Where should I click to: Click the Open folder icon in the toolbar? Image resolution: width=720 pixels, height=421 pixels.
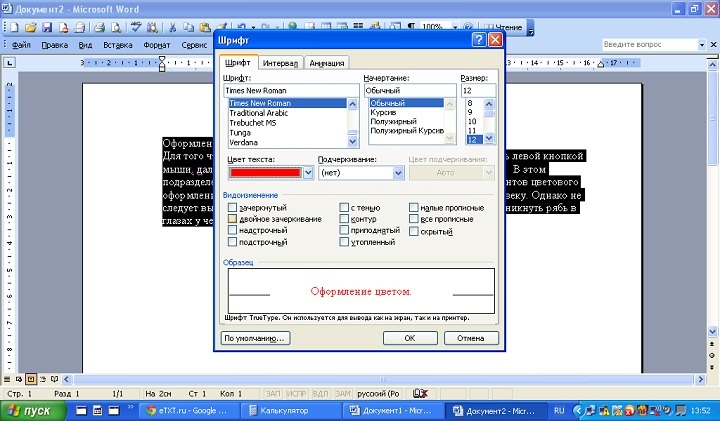31,28
